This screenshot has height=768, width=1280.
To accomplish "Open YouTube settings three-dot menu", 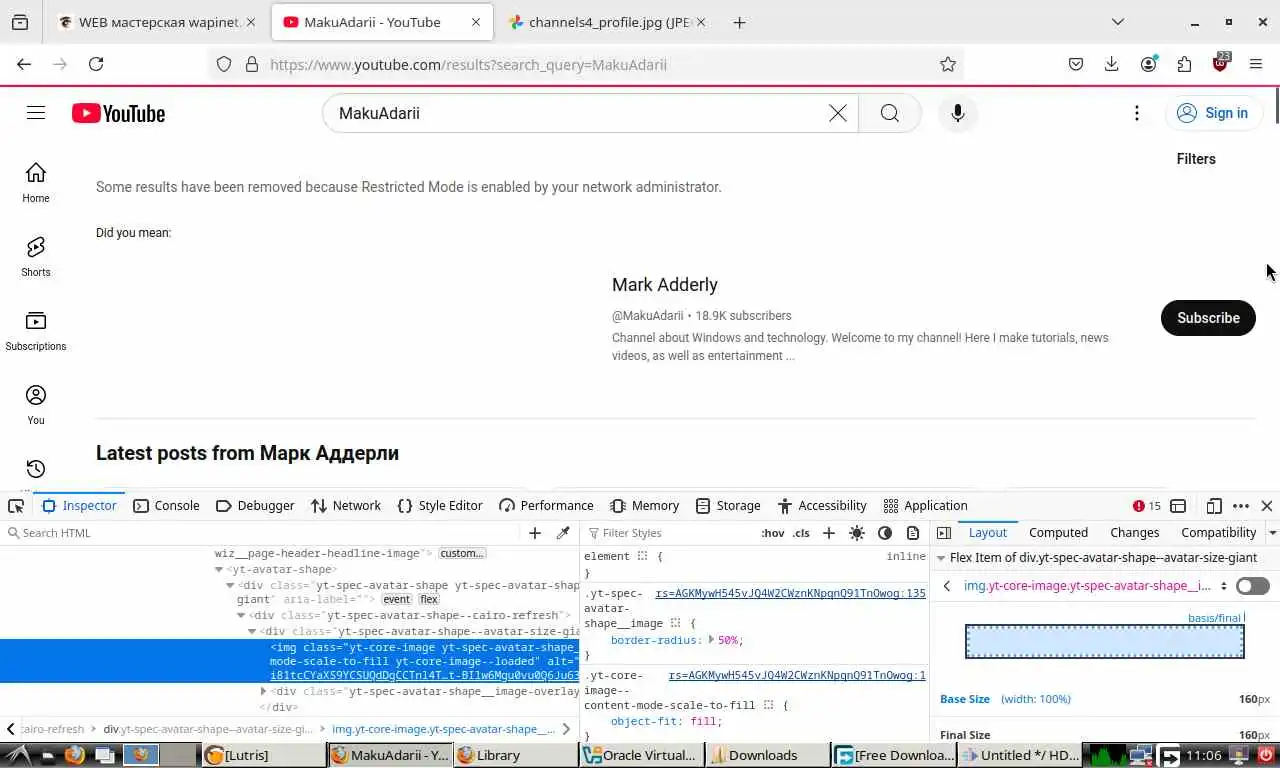I will click(1137, 113).
